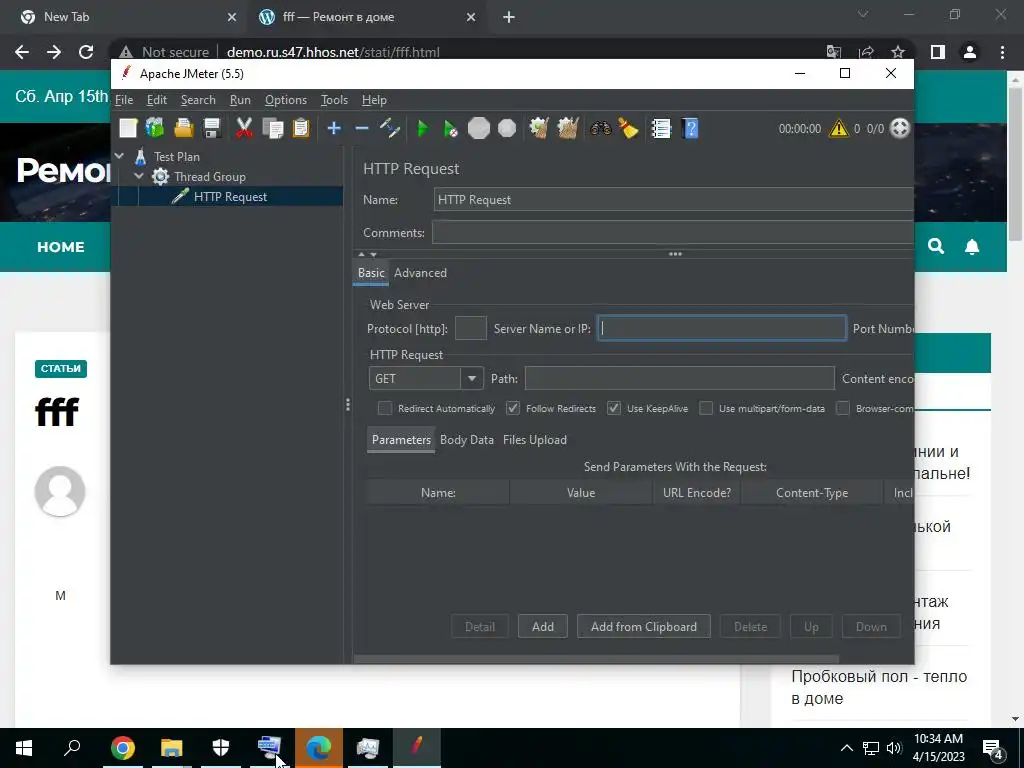Click the Protocol [http] input field
The image size is (1024, 768).
pos(470,328)
